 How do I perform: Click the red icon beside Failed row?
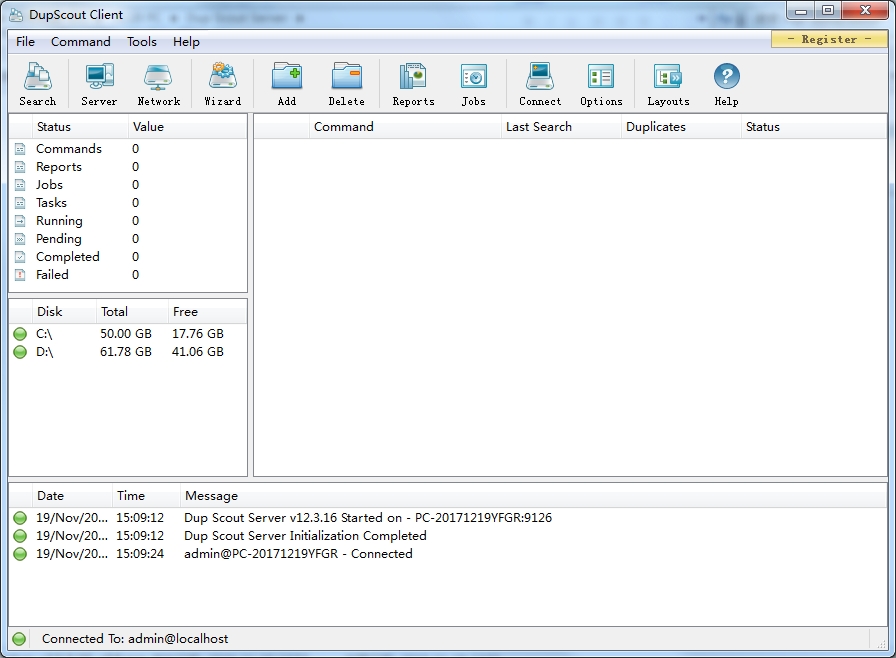20,275
